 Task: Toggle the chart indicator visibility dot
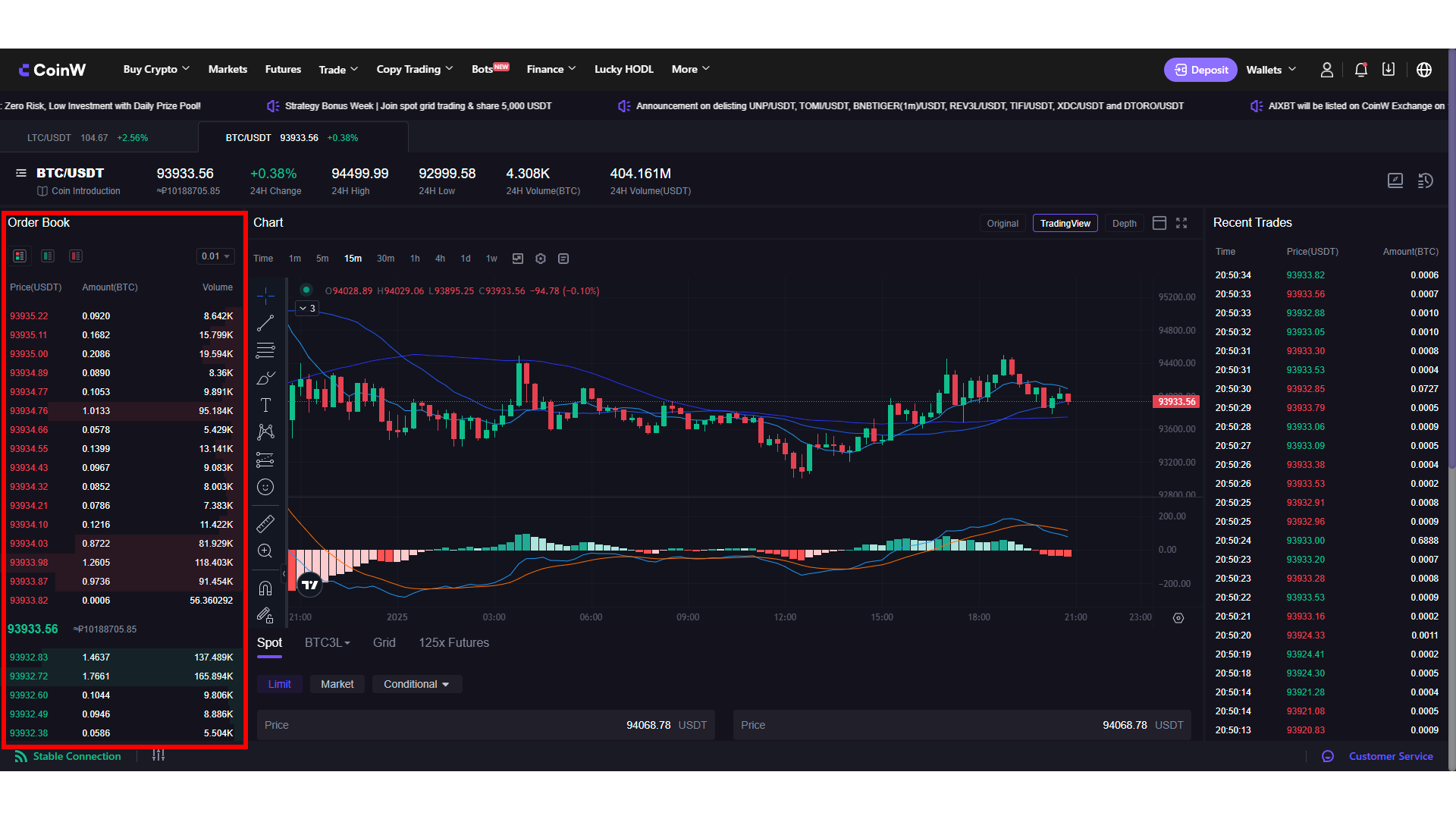[x=306, y=290]
